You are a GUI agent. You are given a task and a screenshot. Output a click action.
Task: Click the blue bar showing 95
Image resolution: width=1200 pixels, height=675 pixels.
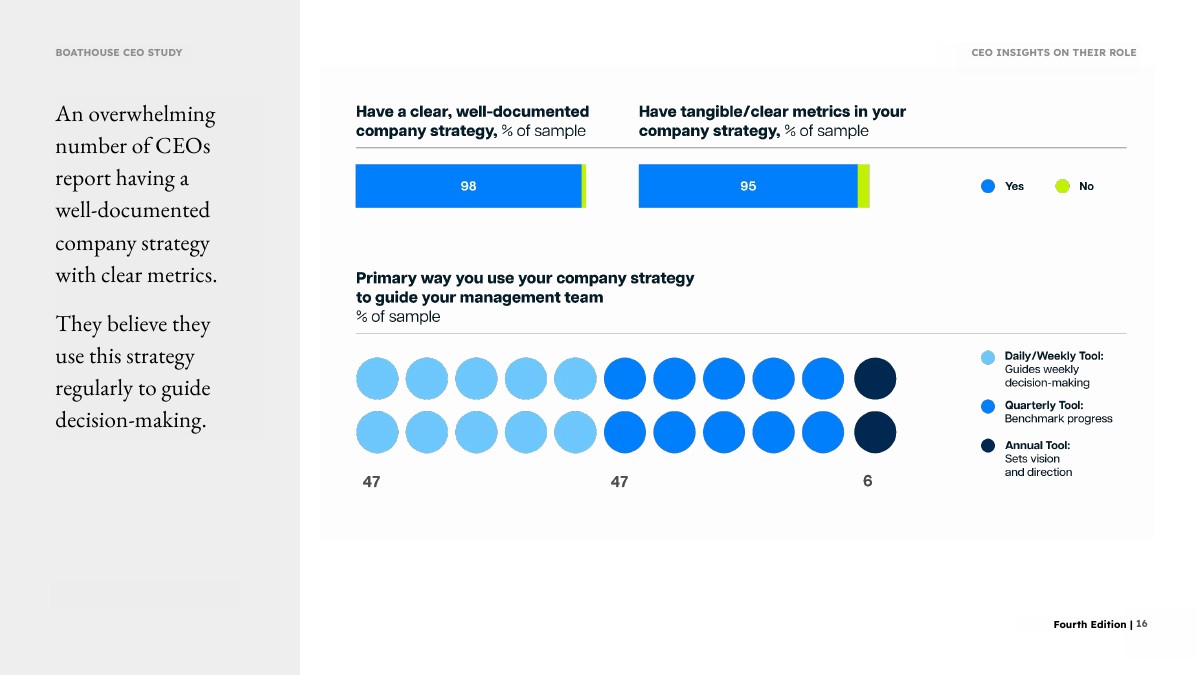pos(748,186)
